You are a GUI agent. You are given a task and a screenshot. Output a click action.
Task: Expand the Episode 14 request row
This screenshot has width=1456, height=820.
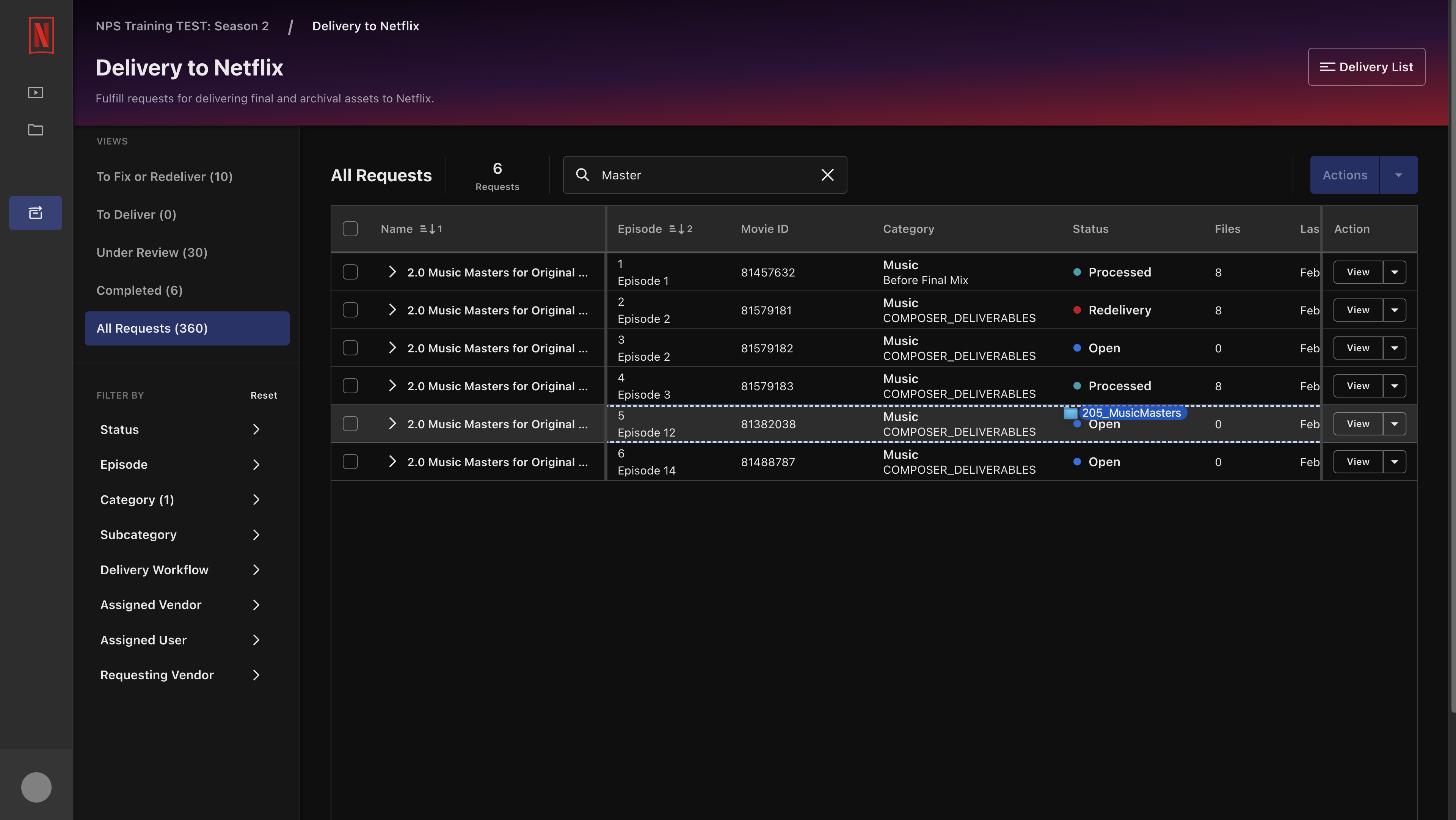click(392, 461)
